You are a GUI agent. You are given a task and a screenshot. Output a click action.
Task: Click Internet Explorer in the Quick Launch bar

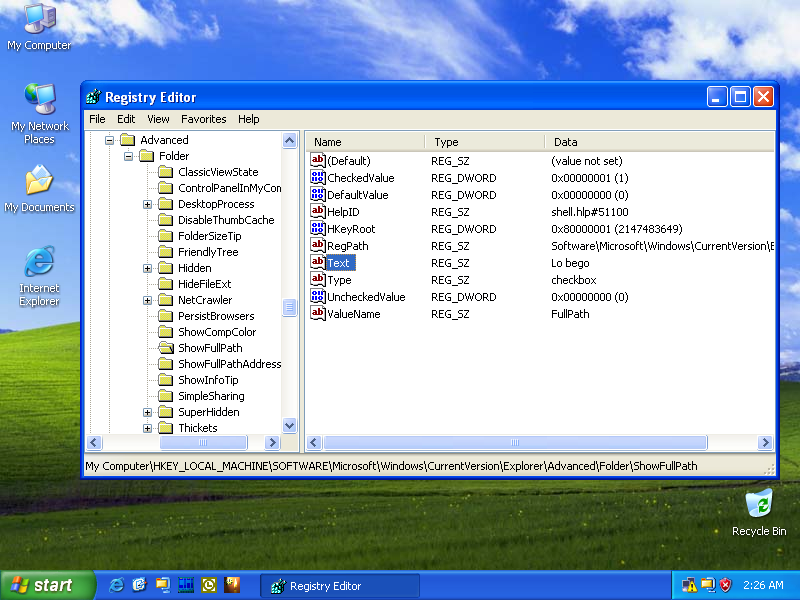click(x=117, y=585)
